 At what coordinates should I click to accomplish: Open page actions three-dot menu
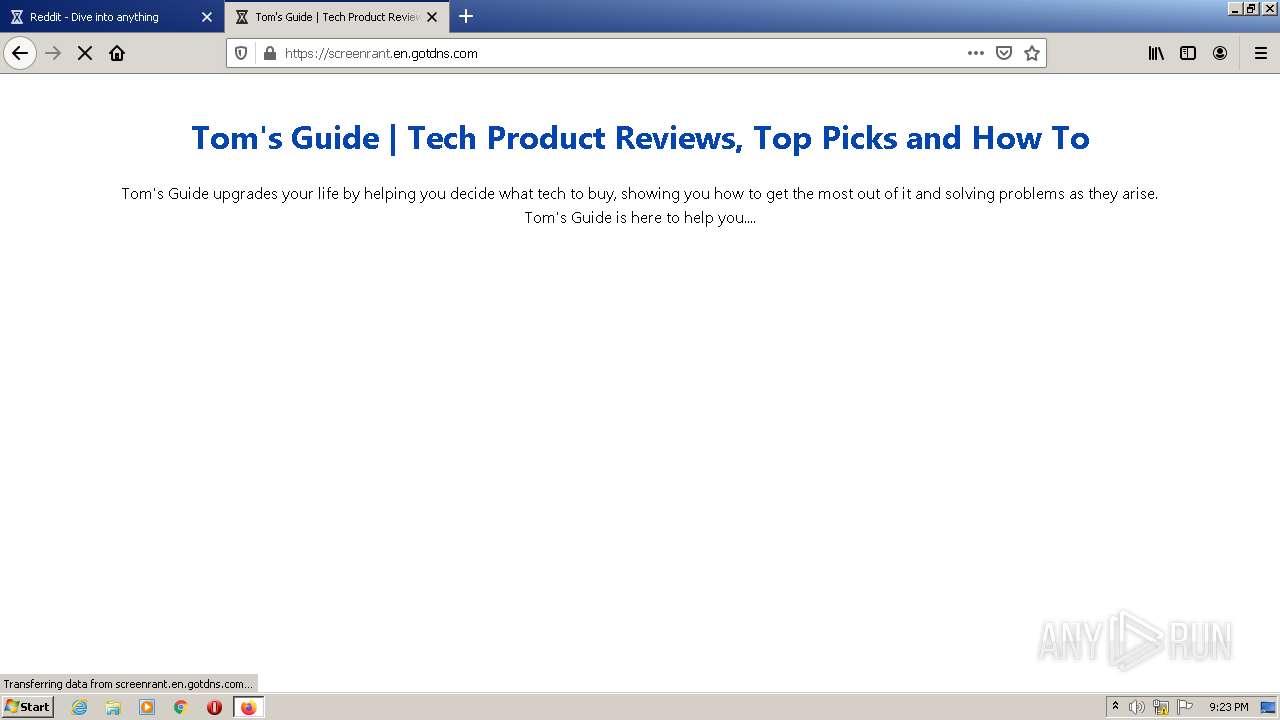976,53
